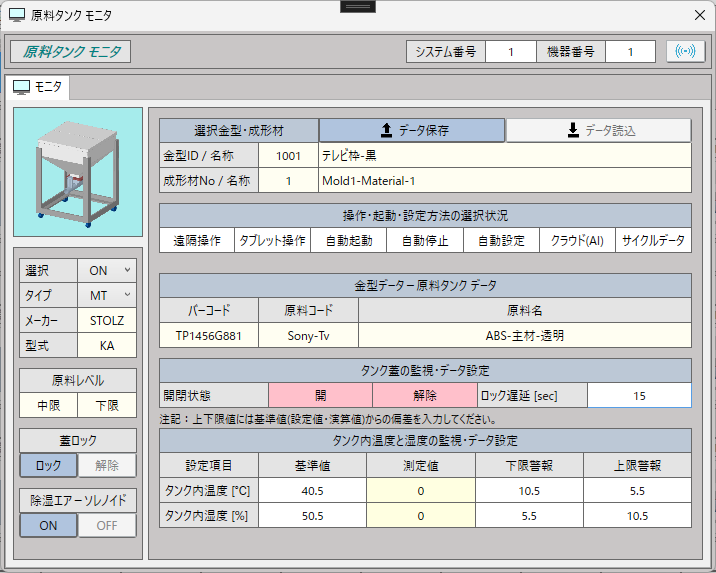Click the タンク内温度 [℃] 基準値 40.5 field
This screenshot has width=716, height=573.
click(x=312, y=491)
